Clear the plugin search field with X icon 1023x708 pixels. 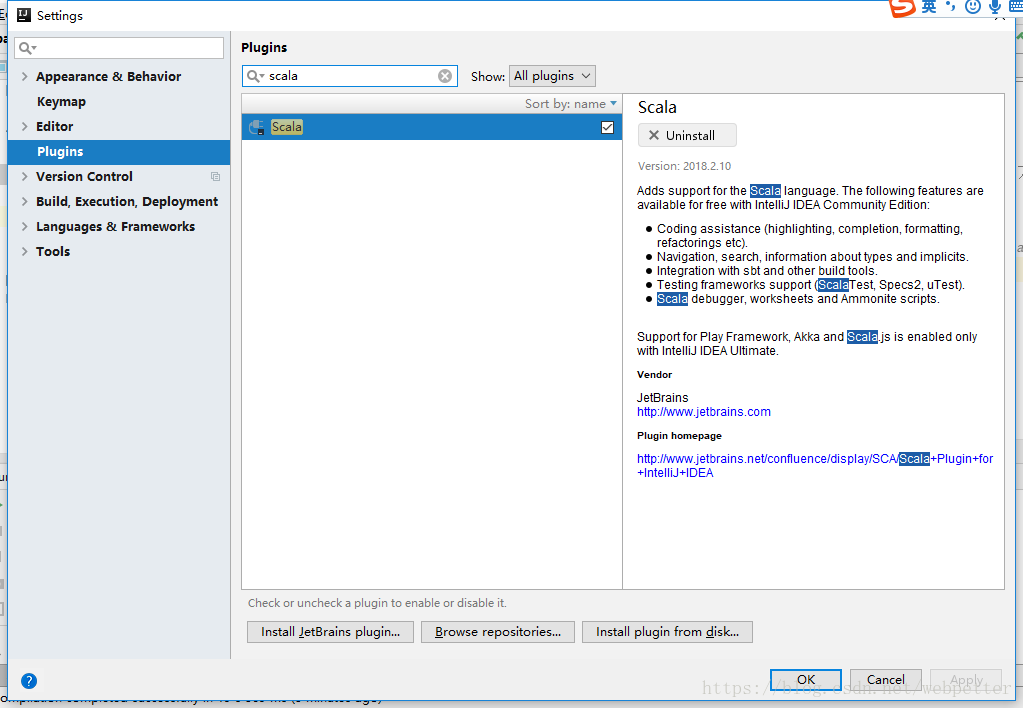click(x=445, y=76)
